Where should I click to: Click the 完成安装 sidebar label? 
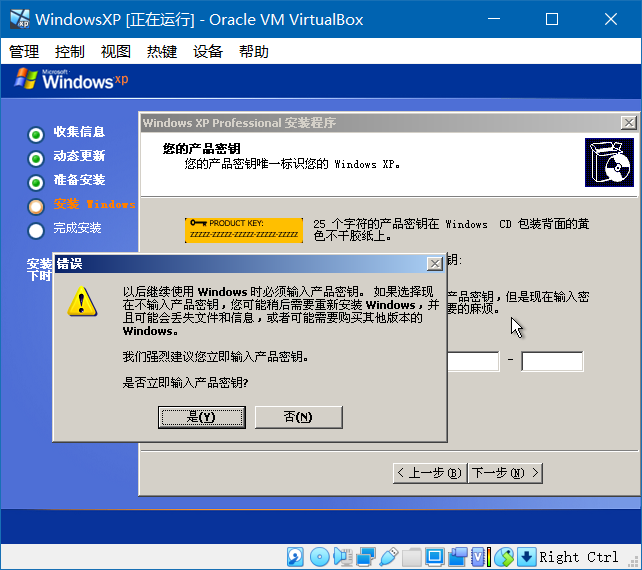(77, 228)
